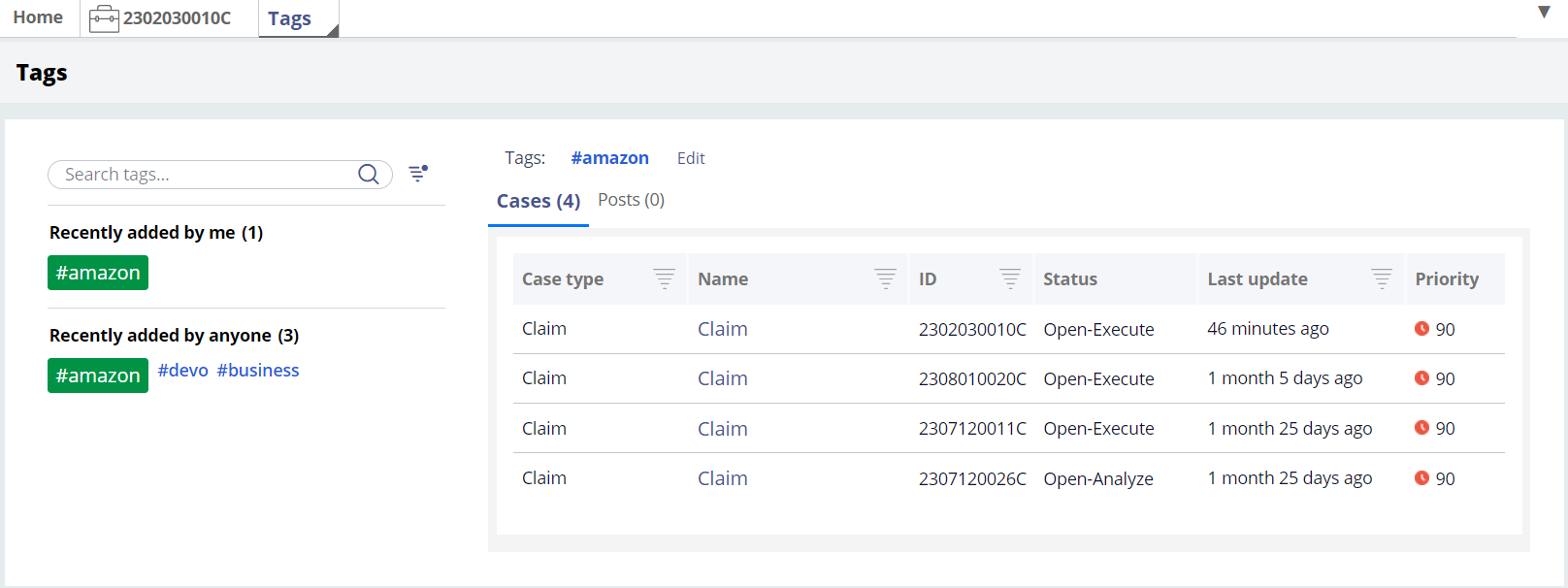Expand the tab list dropdown arrow
This screenshot has width=1568, height=588.
1544,13
